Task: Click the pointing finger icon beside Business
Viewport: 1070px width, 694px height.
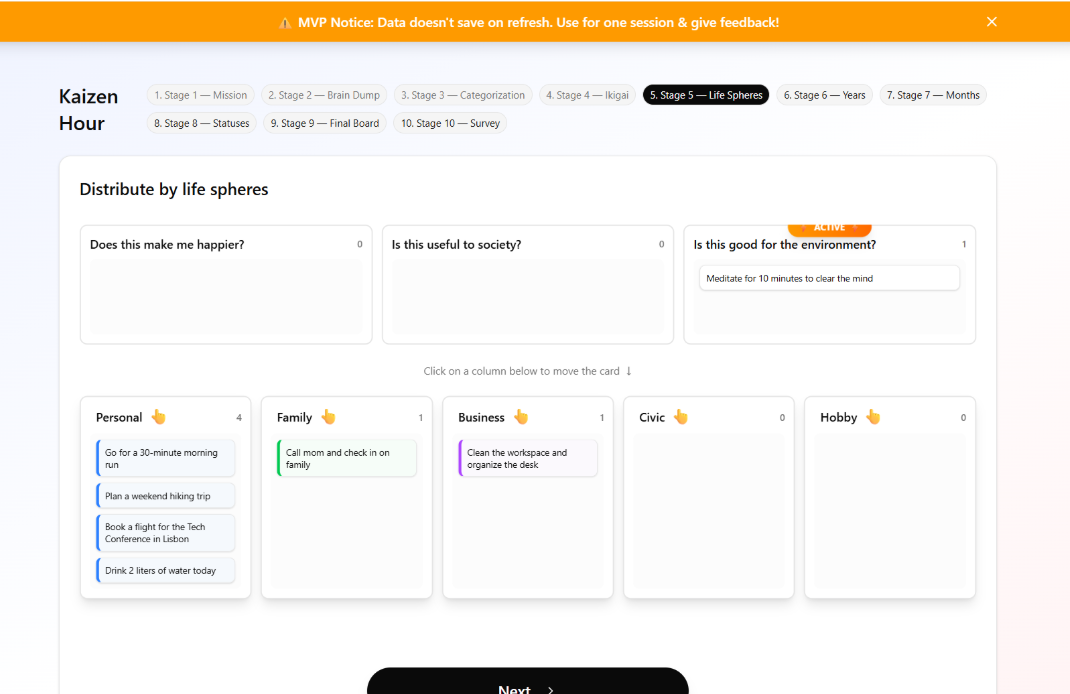Action: coord(523,417)
